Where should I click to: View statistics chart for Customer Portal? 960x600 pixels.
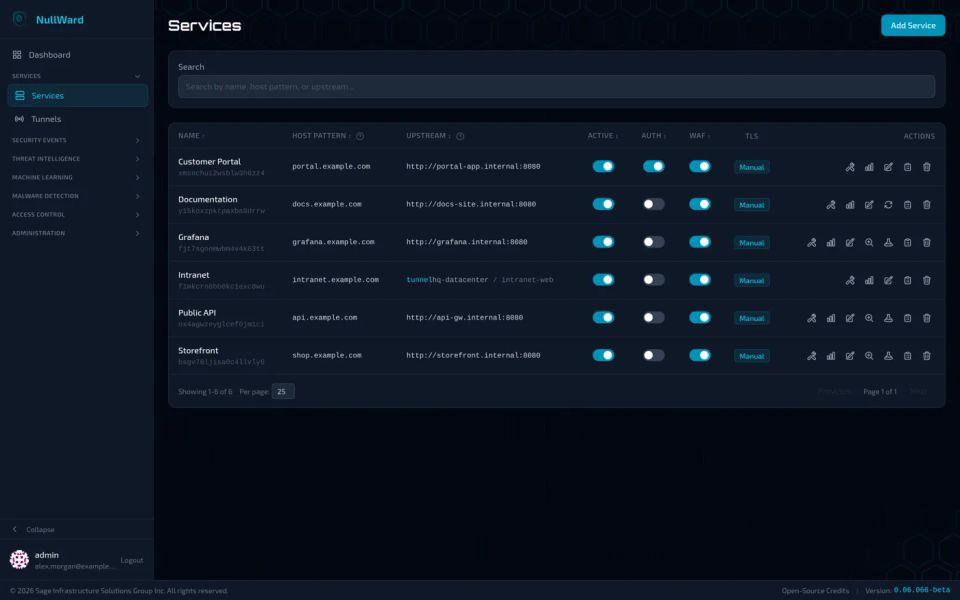pyautogui.click(x=869, y=167)
